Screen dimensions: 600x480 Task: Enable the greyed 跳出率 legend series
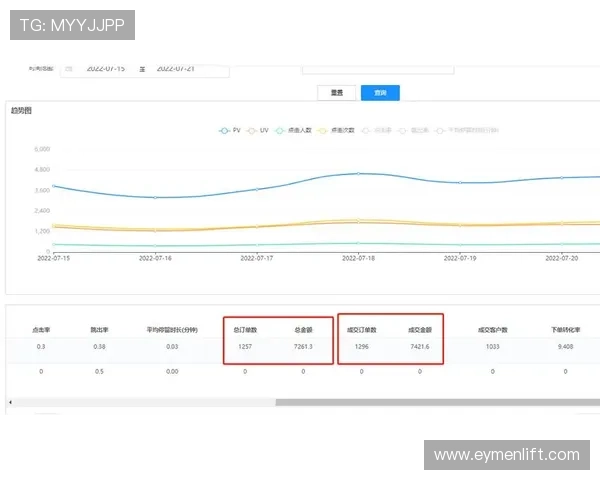pos(413,131)
